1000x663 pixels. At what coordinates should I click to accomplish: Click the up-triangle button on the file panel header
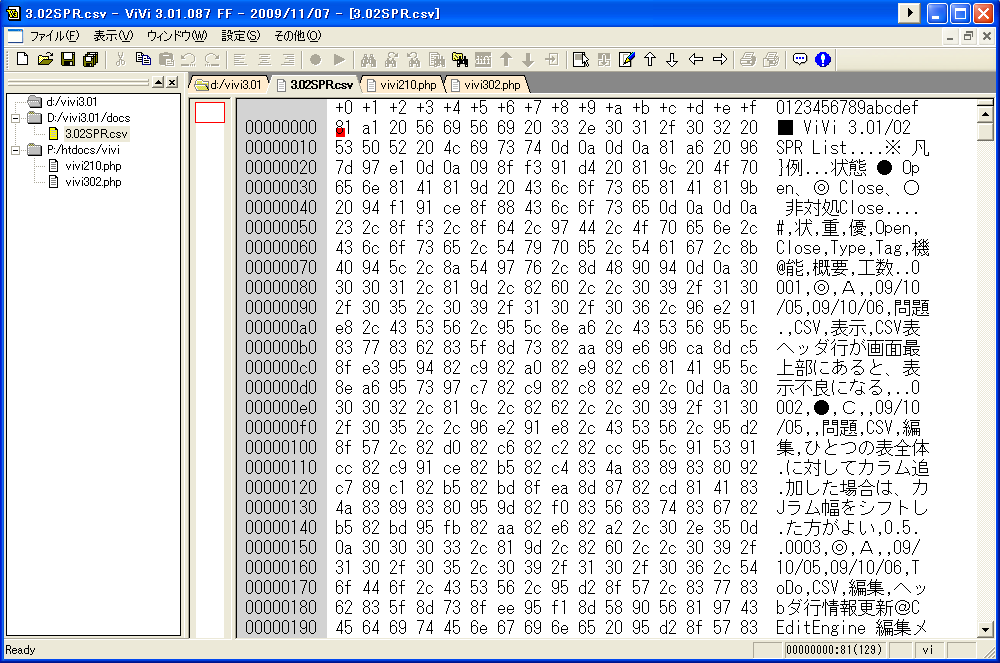[x=159, y=82]
